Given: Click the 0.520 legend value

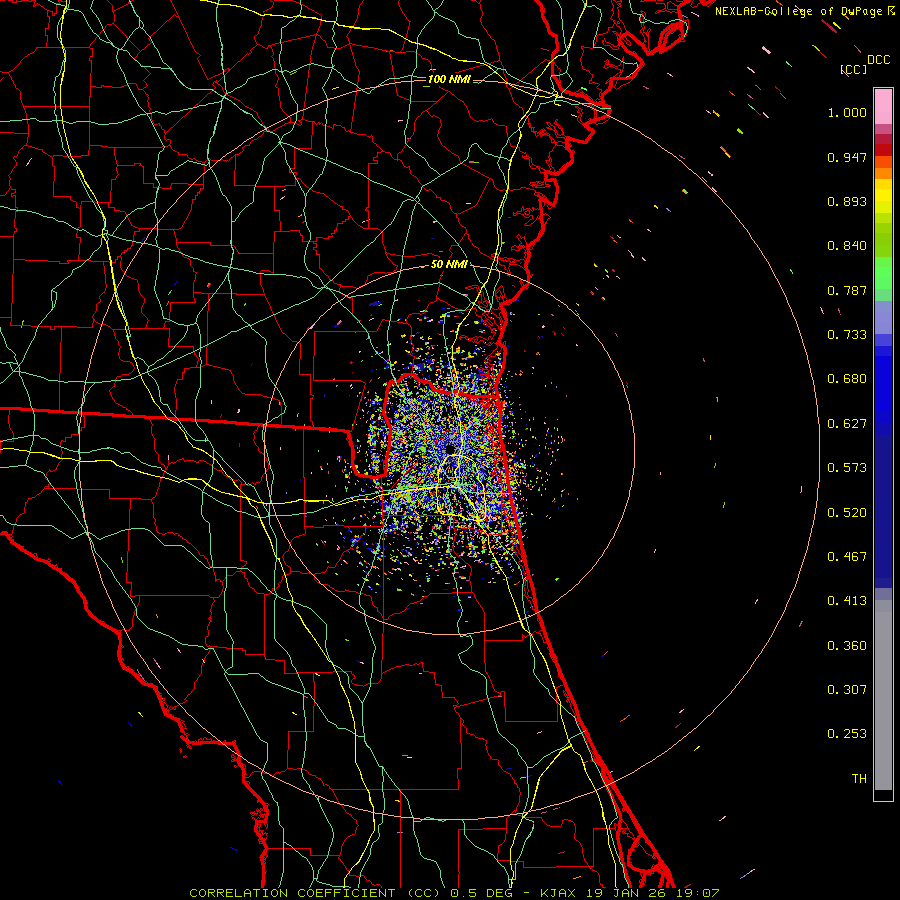Looking at the screenshot, I should click(x=847, y=513).
